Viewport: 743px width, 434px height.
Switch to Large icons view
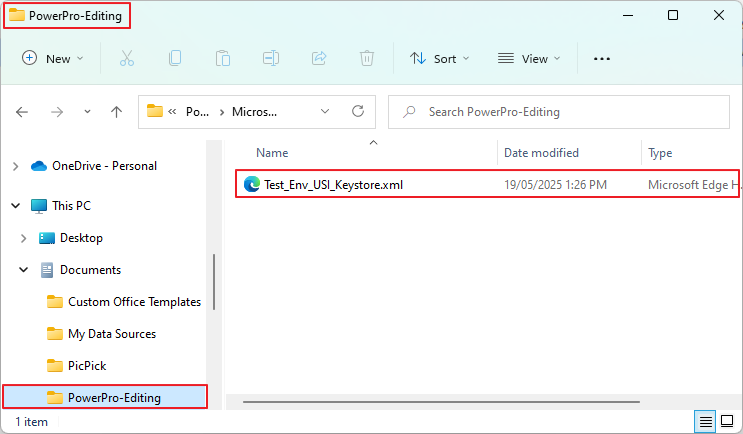pyautogui.click(x=727, y=421)
